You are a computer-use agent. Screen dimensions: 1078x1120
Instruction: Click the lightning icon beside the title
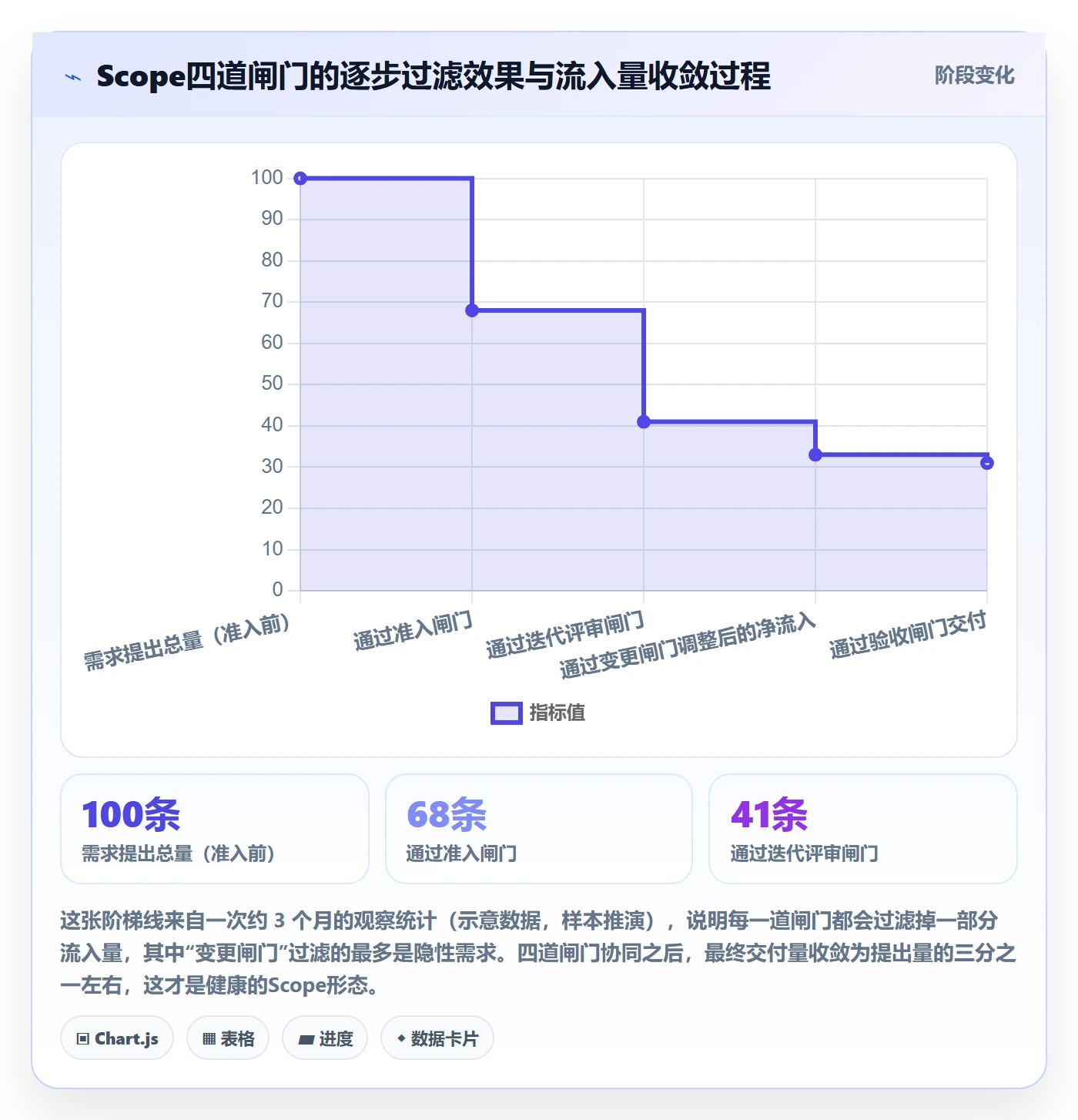(73, 77)
